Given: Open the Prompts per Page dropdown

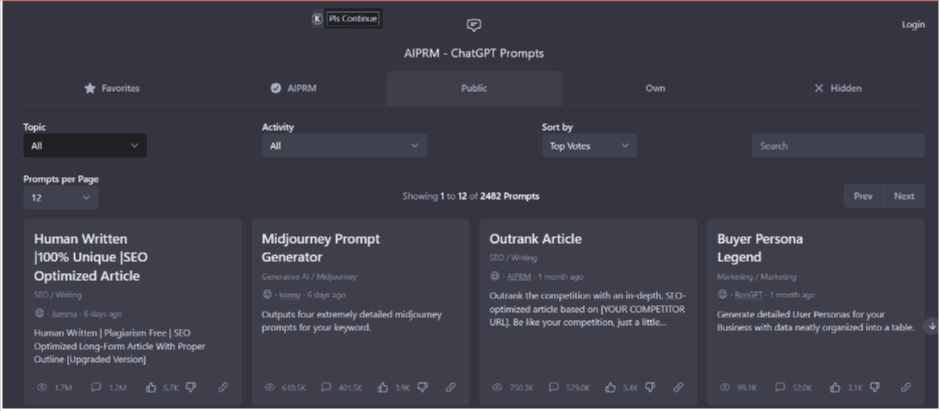Looking at the screenshot, I should tap(61, 197).
